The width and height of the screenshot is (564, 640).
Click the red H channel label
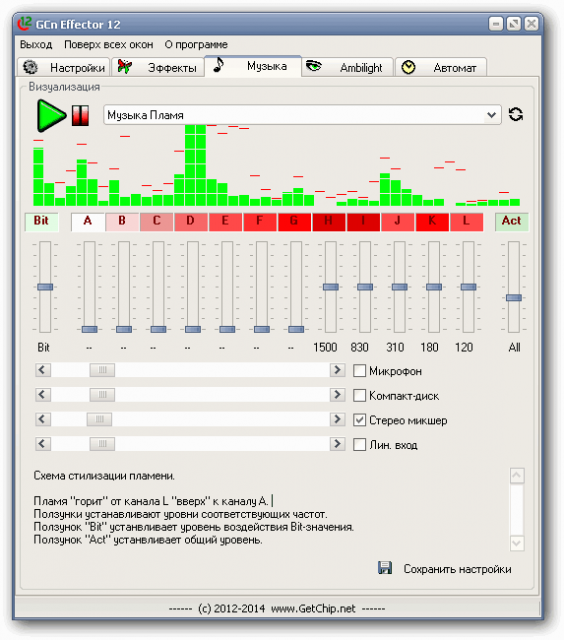329,222
